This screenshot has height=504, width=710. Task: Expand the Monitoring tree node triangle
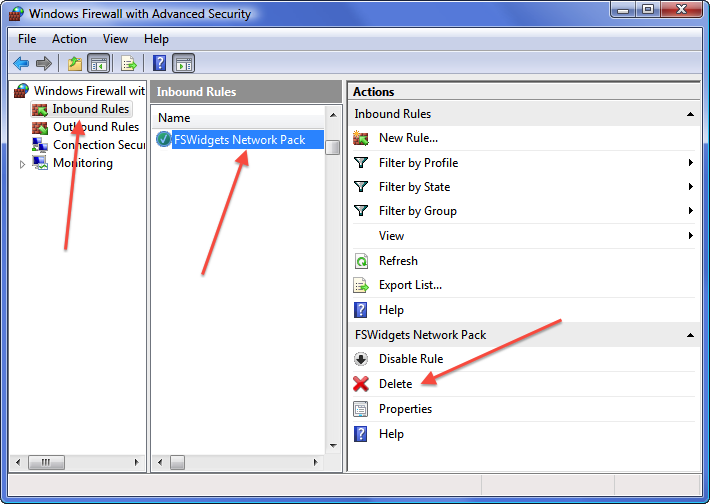tap(22, 164)
